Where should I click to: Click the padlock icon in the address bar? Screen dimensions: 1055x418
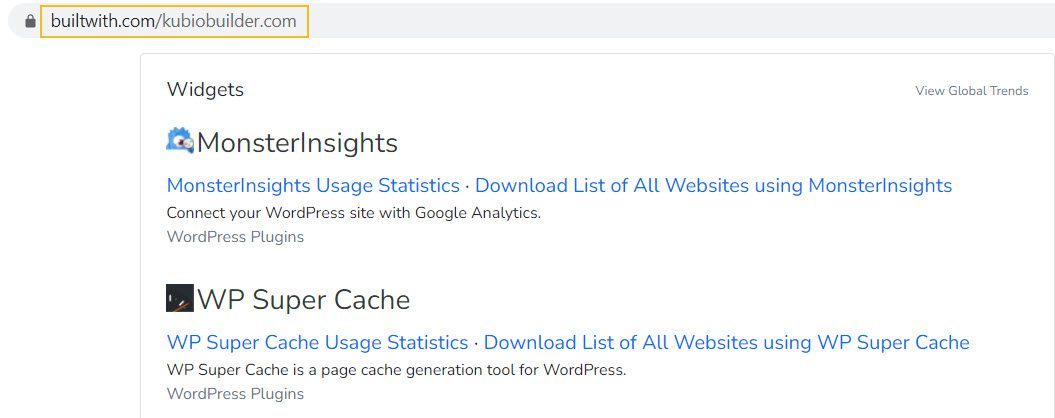[x=30, y=21]
